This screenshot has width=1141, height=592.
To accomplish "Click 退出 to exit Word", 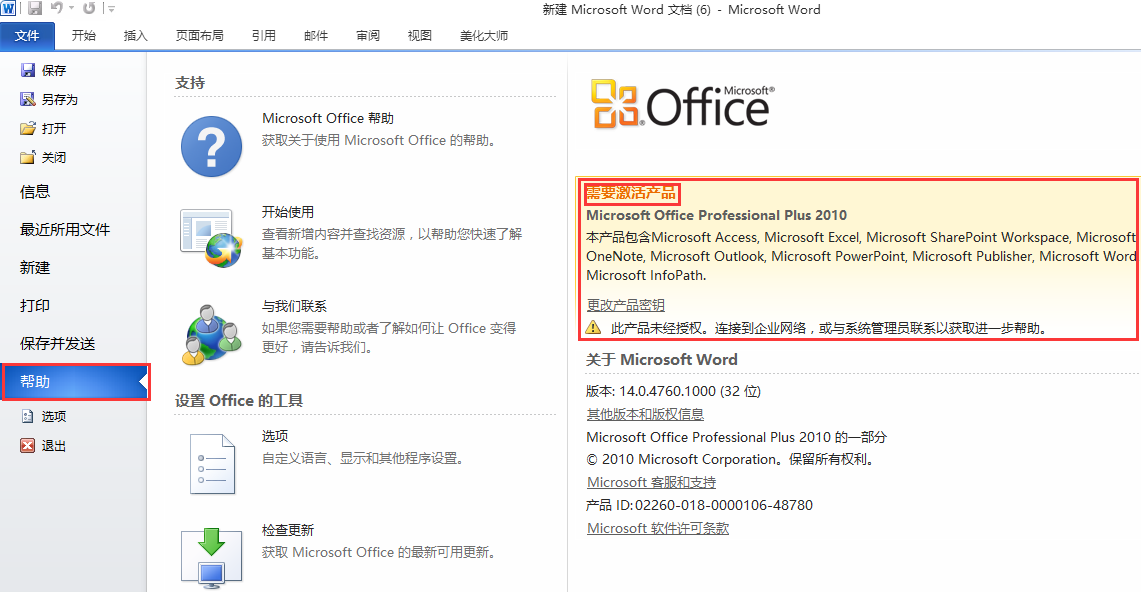I will tap(53, 446).
